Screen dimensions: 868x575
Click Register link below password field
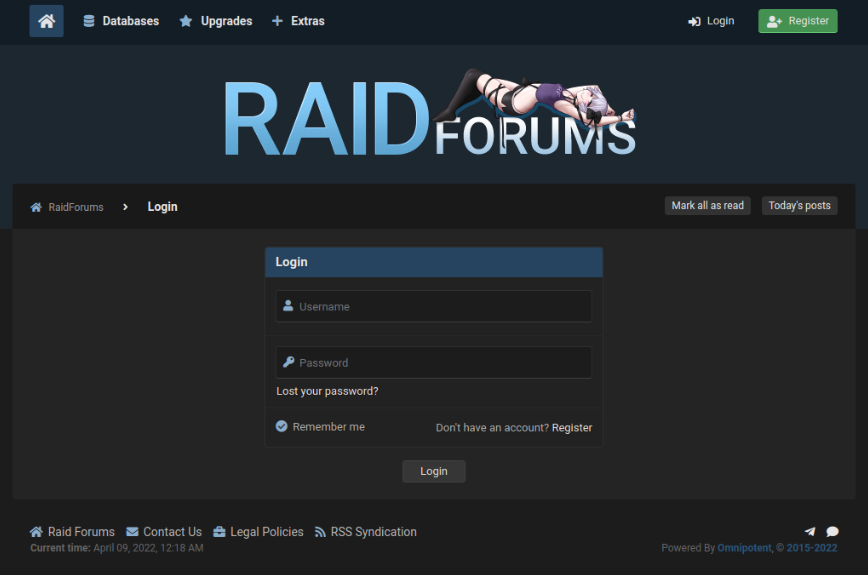pyautogui.click(x=572, y=428)
